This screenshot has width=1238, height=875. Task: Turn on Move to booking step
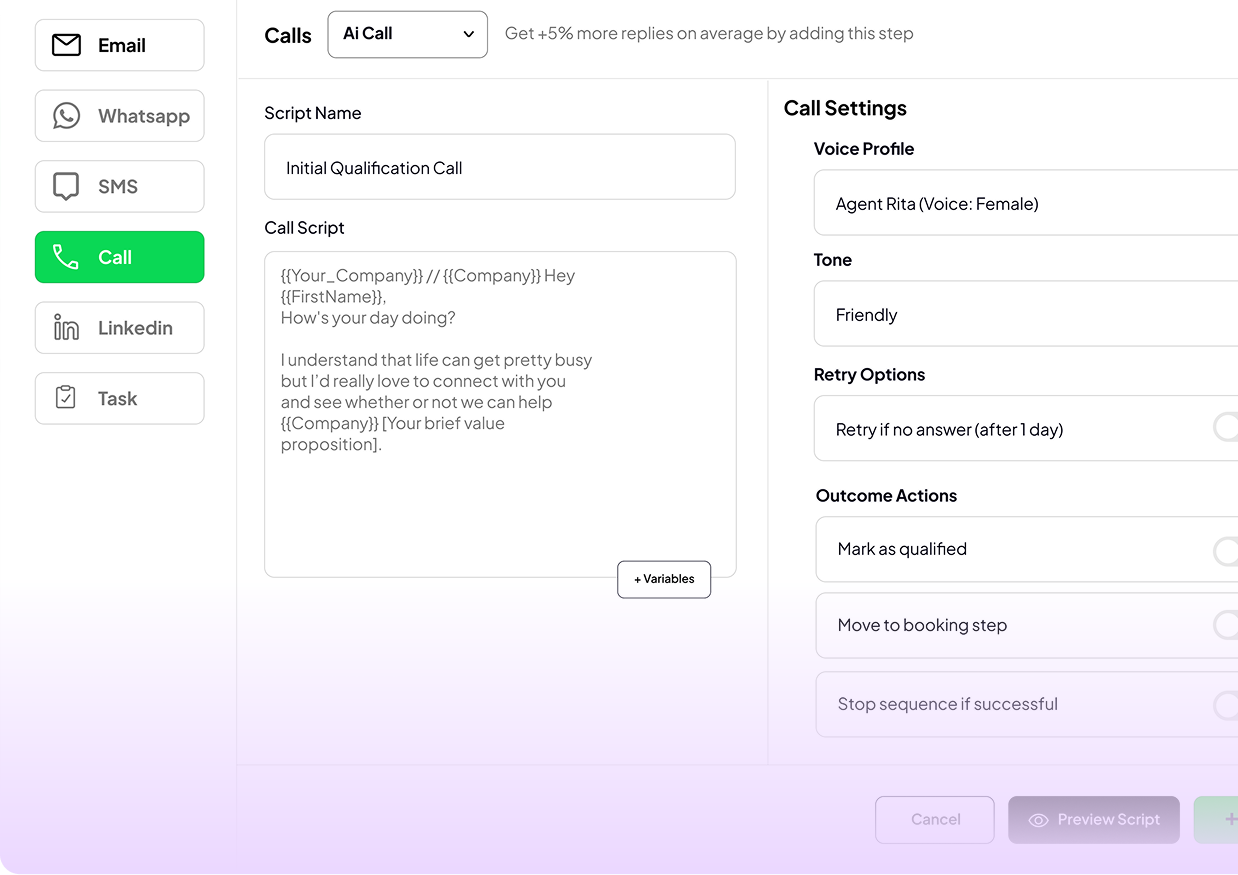pos(1226,626)
